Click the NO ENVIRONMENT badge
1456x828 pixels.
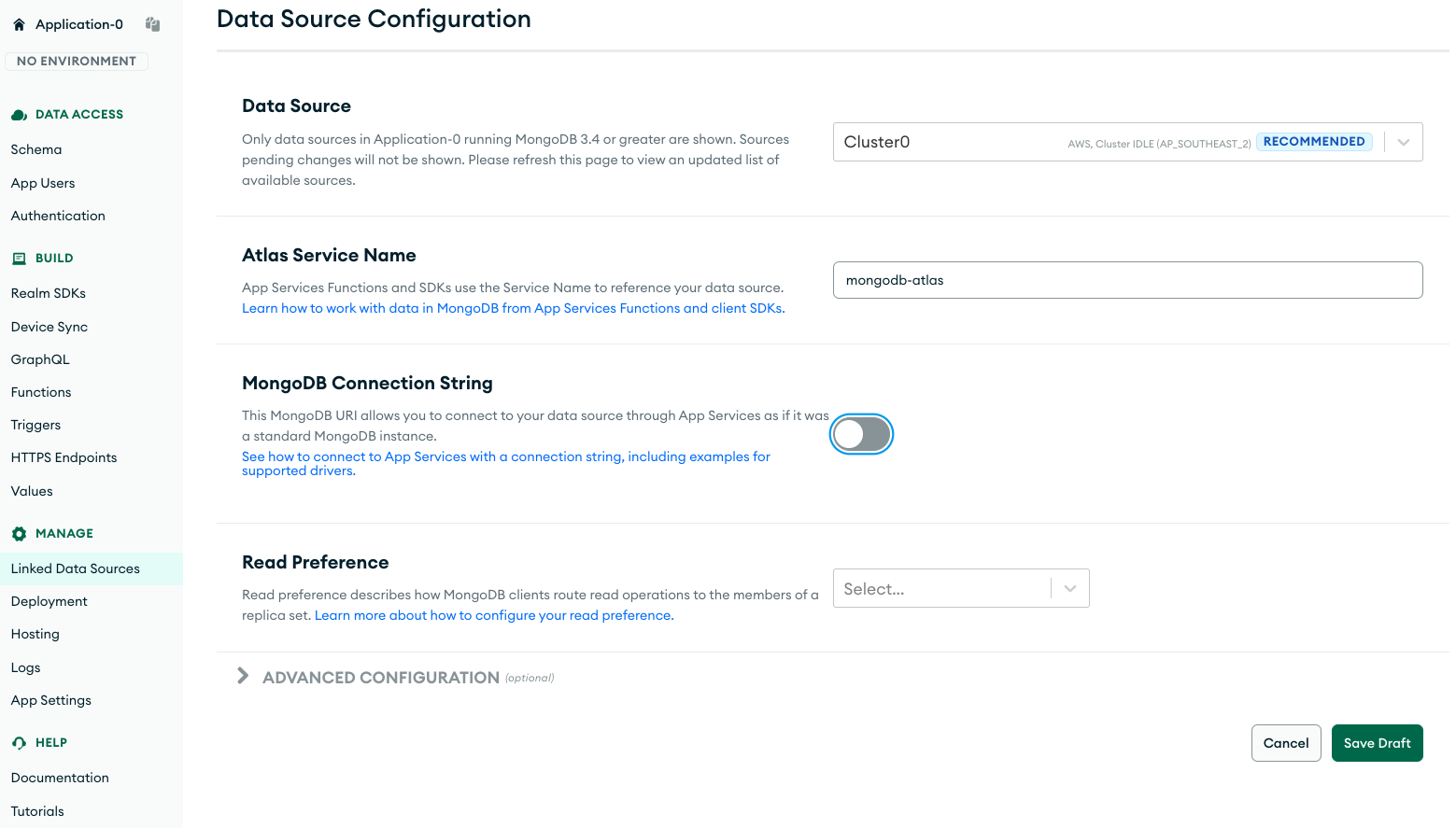(77, 62)
